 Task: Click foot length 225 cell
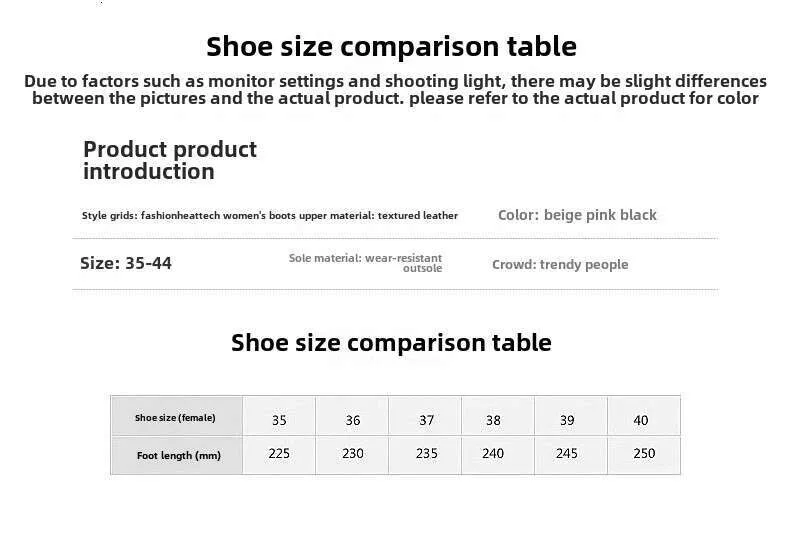click(x=279, y=455)
